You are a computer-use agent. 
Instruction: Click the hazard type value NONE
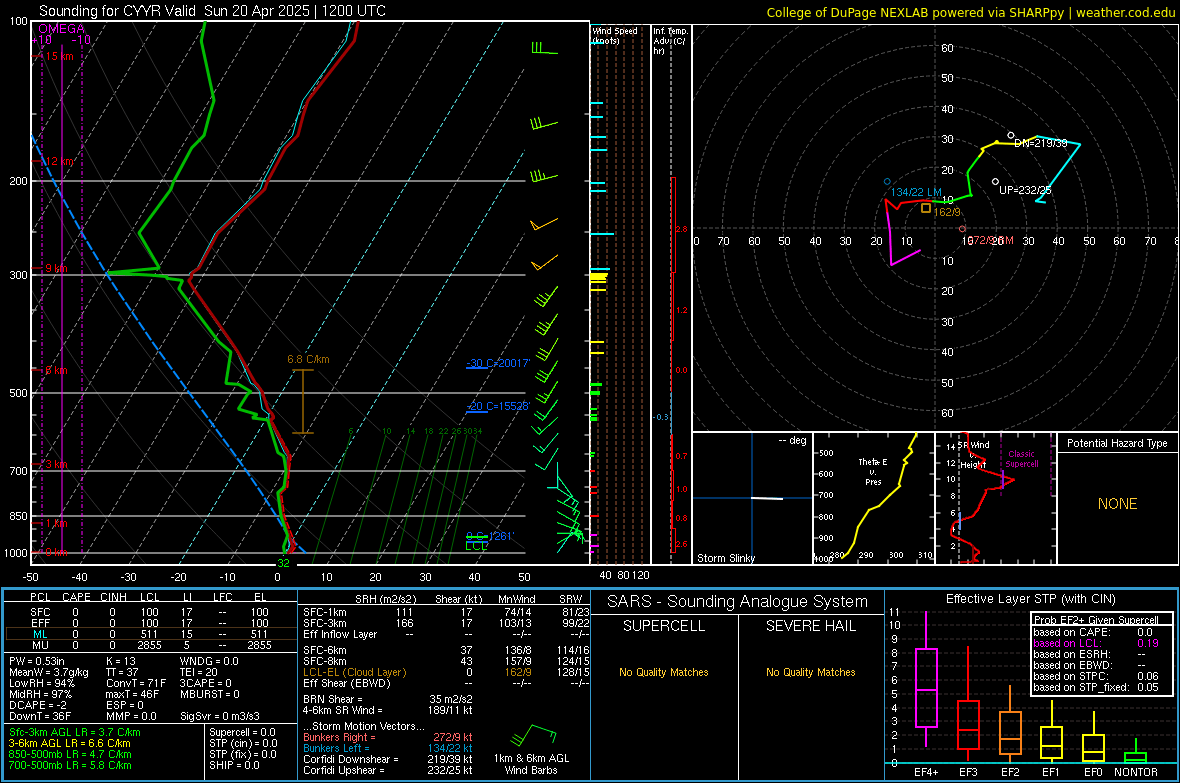[1117, 504]
